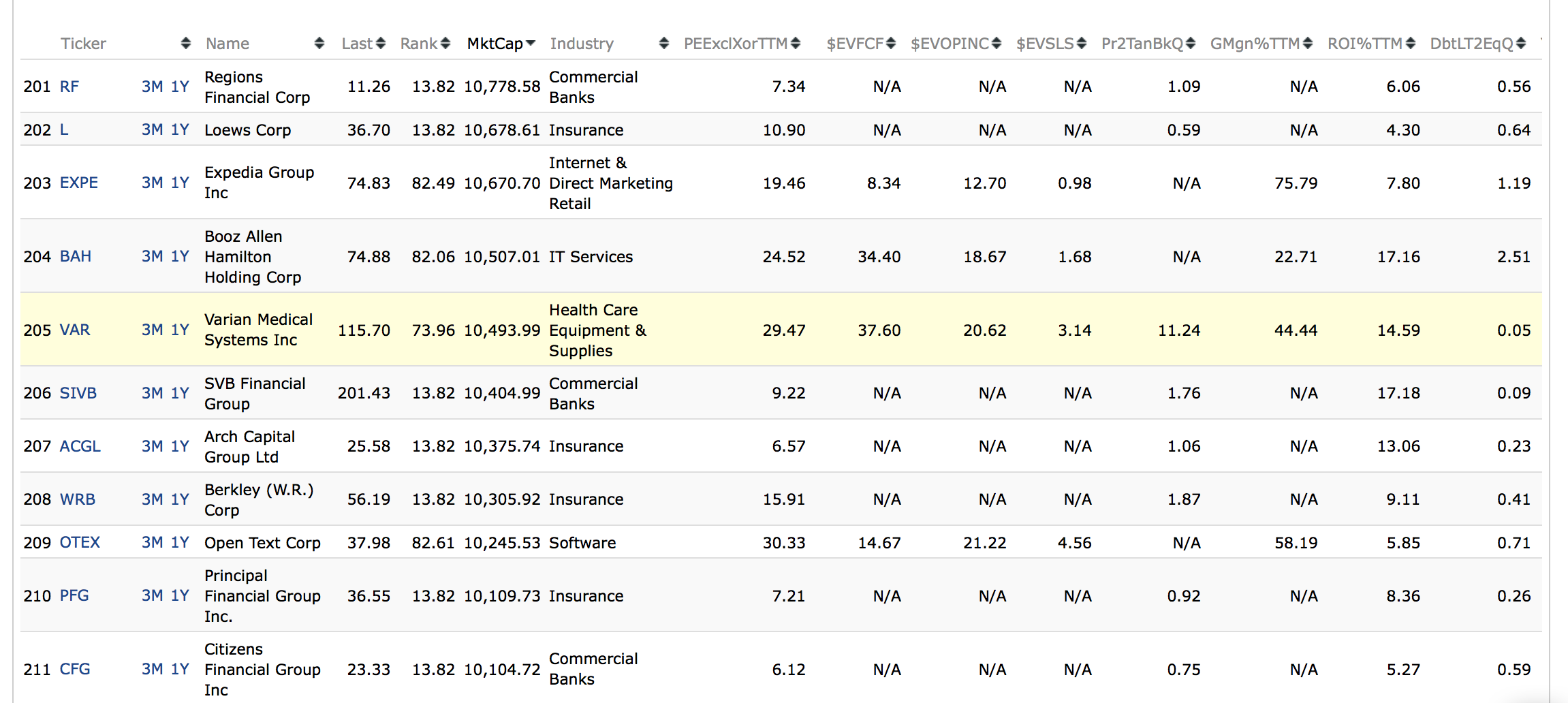Open the EXPE ticker link
Viewport: 1568px width, 703px height.
79,183
